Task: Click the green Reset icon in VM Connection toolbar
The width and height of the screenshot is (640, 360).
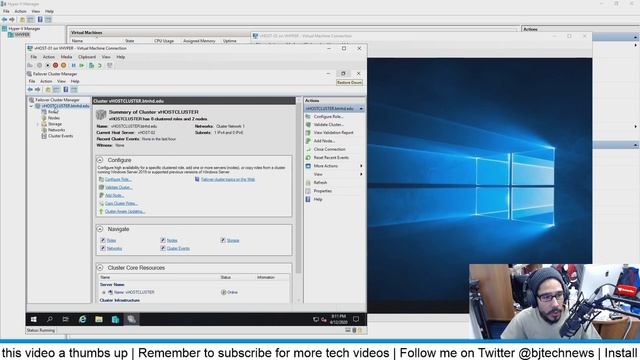Action: click(x=82, y=65)
